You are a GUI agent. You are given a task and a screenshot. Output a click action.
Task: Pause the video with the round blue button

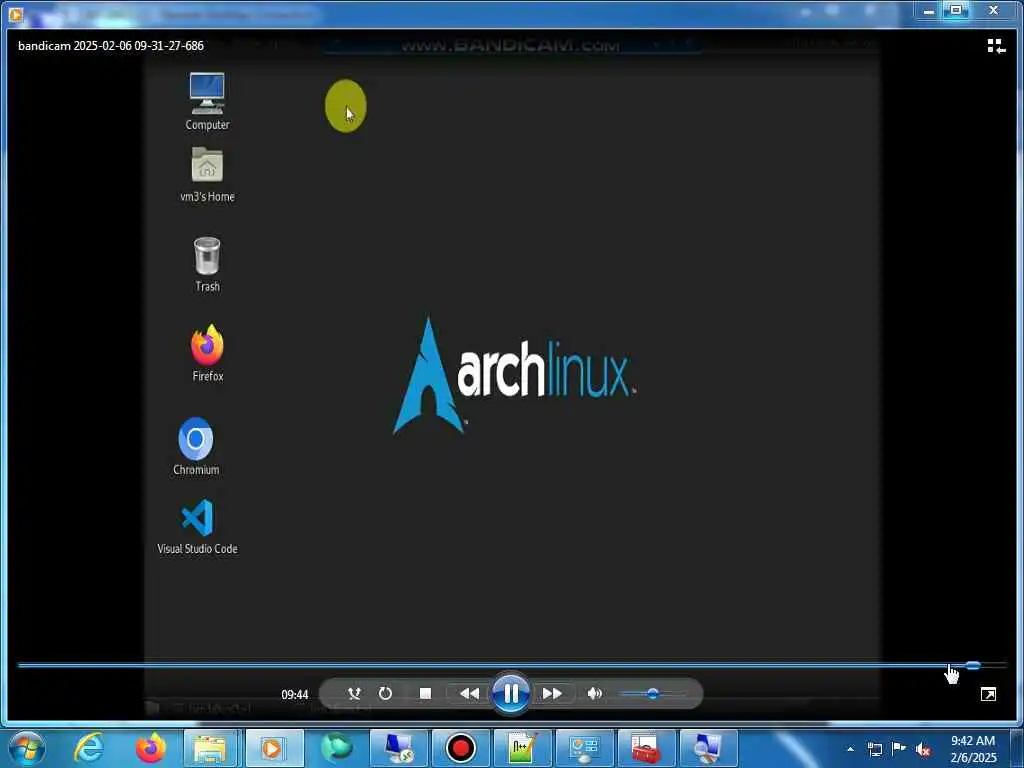point(511,693)
